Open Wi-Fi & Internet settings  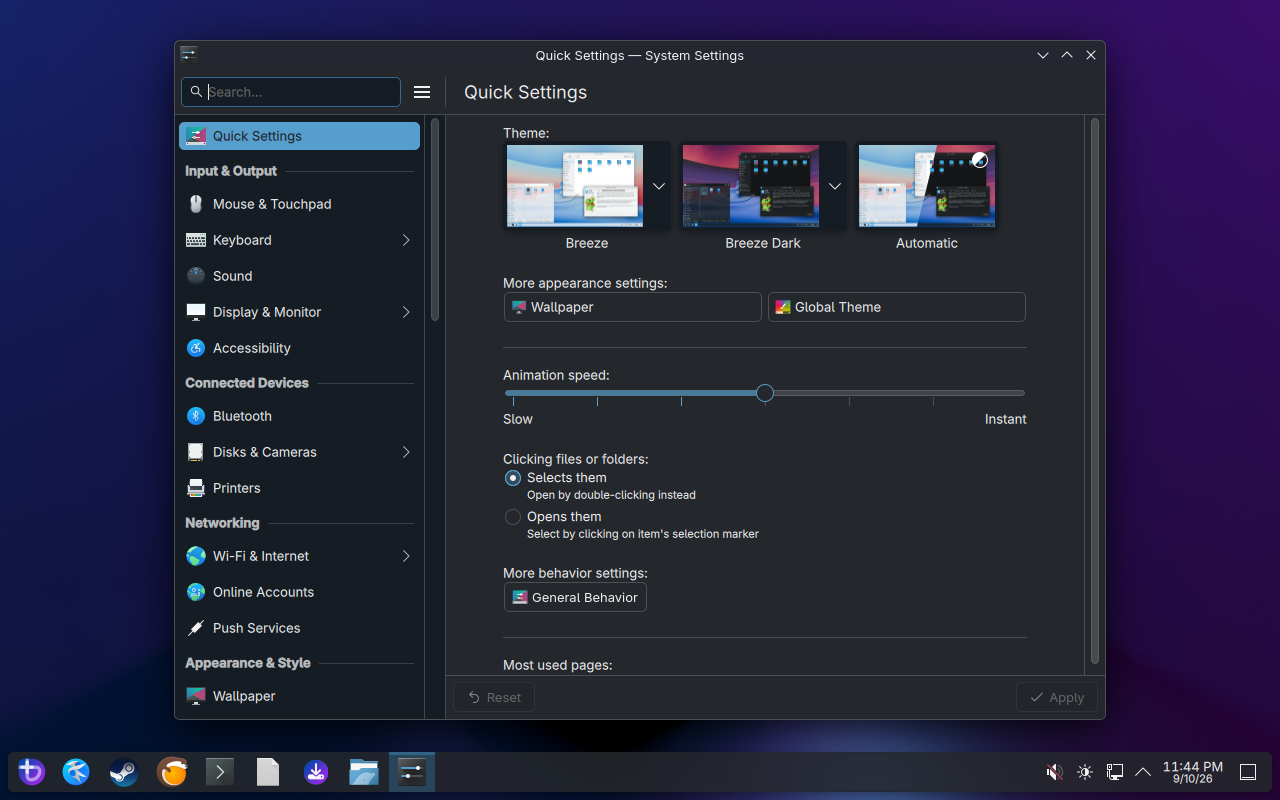point(299,556)
